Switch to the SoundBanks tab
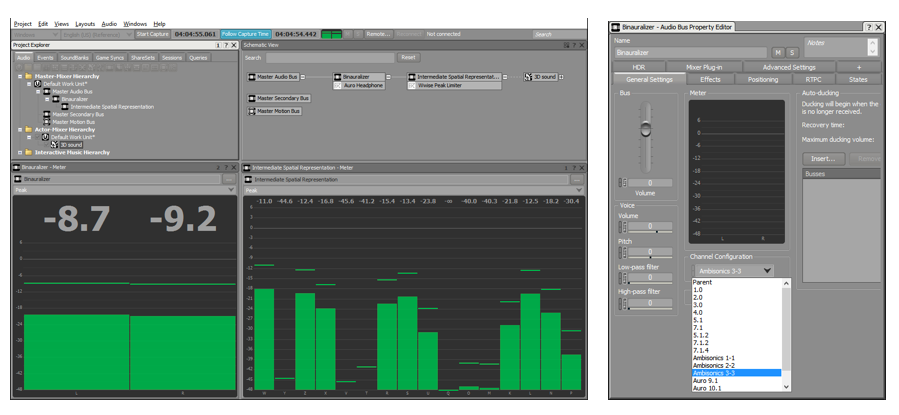 point(75,57)
